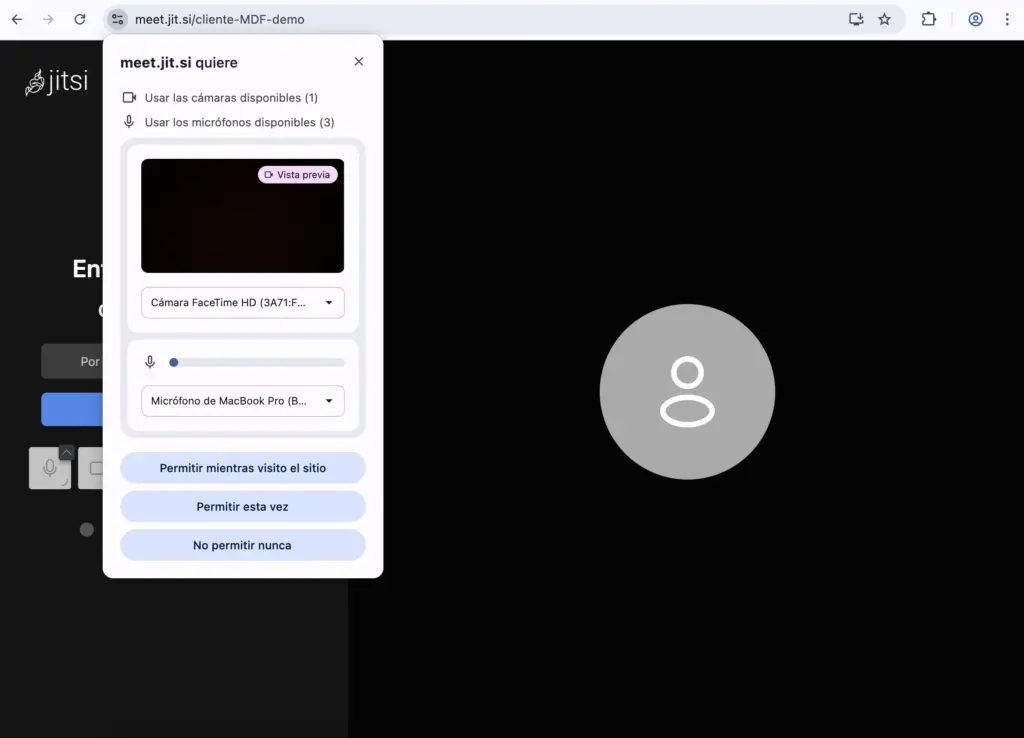Screen dimensions: 1024x738
Task: Click the microphone icon beside micrófonos disponibles
Action: click(x=129, y=122)
